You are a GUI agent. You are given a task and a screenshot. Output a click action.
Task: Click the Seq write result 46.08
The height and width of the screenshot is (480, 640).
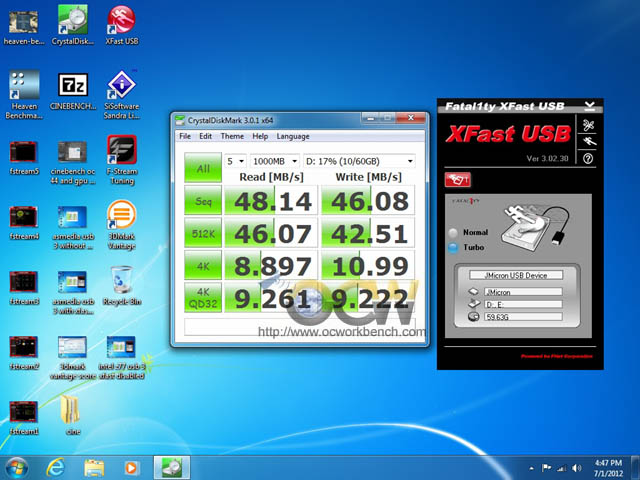[x=368, y=200]
